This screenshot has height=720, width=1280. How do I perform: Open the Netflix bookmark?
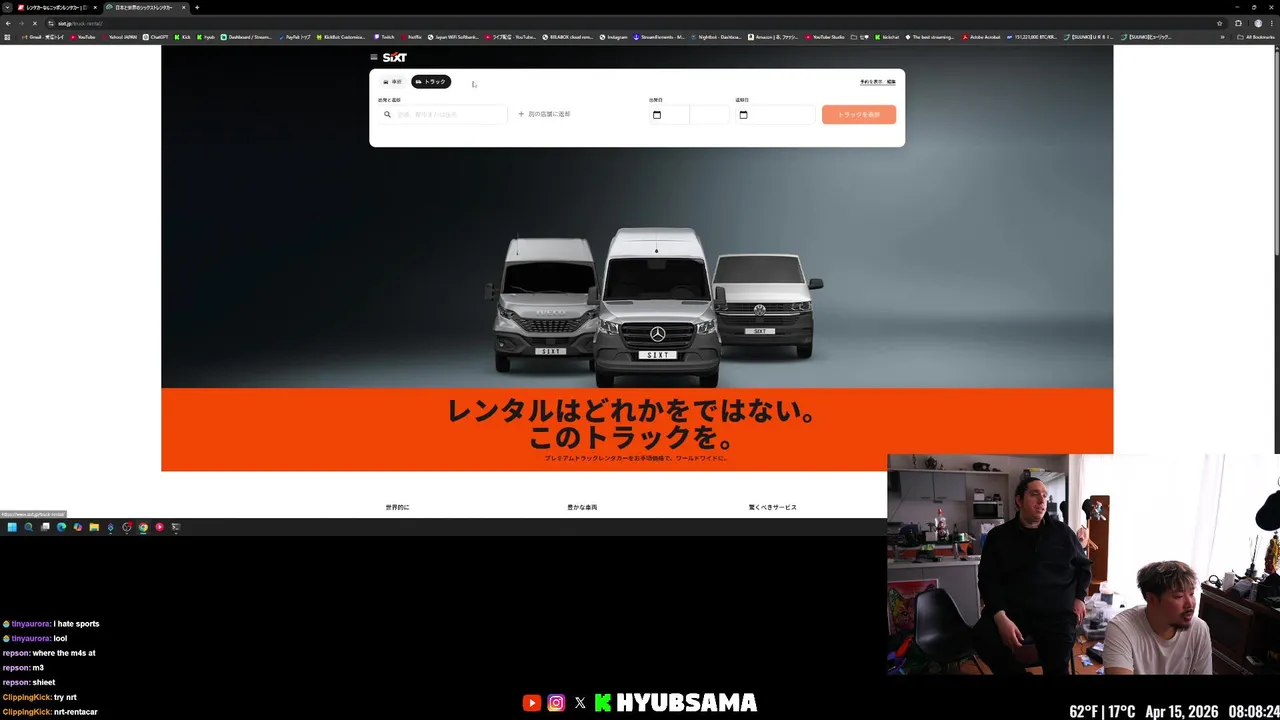pyautogui.click(x=412, y=37)
